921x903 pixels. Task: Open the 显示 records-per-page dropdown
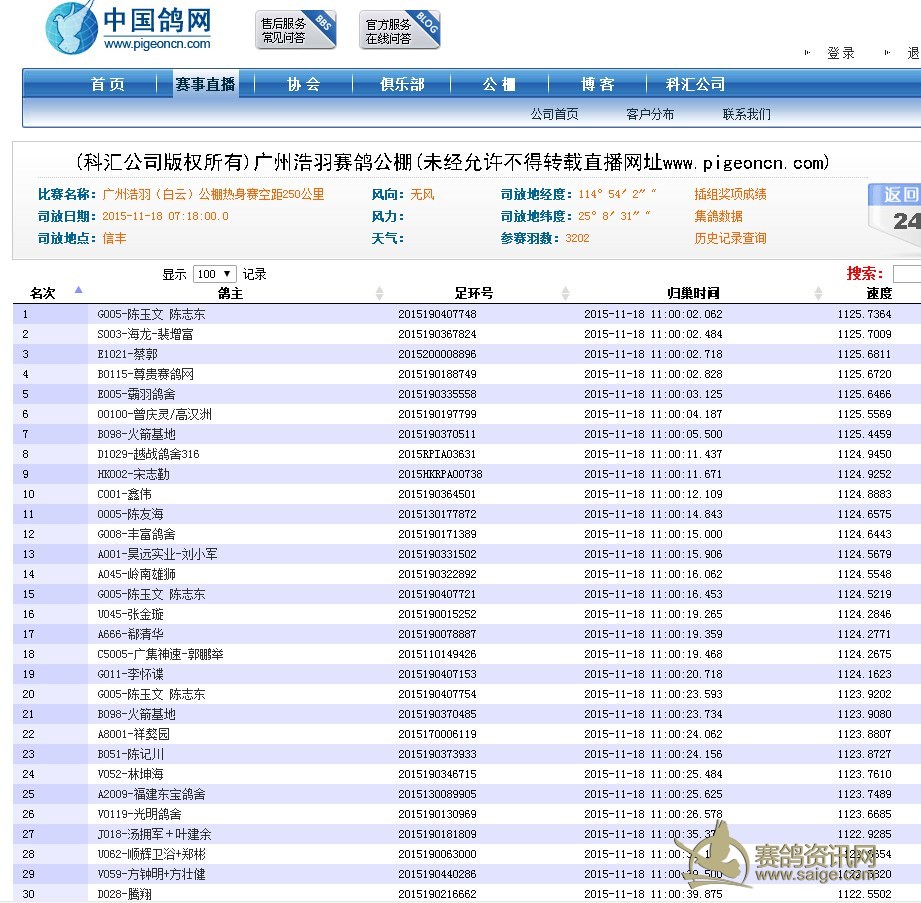[215, 274]
